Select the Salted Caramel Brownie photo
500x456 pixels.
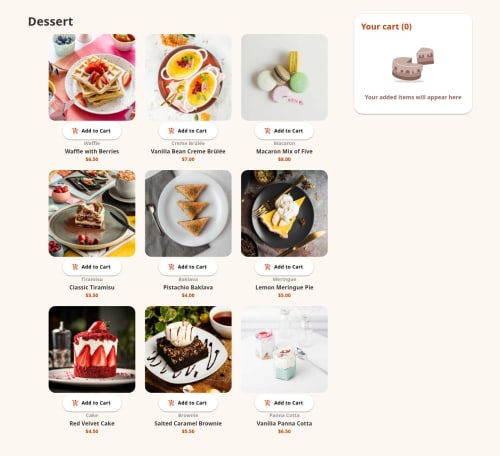[188, 349]
